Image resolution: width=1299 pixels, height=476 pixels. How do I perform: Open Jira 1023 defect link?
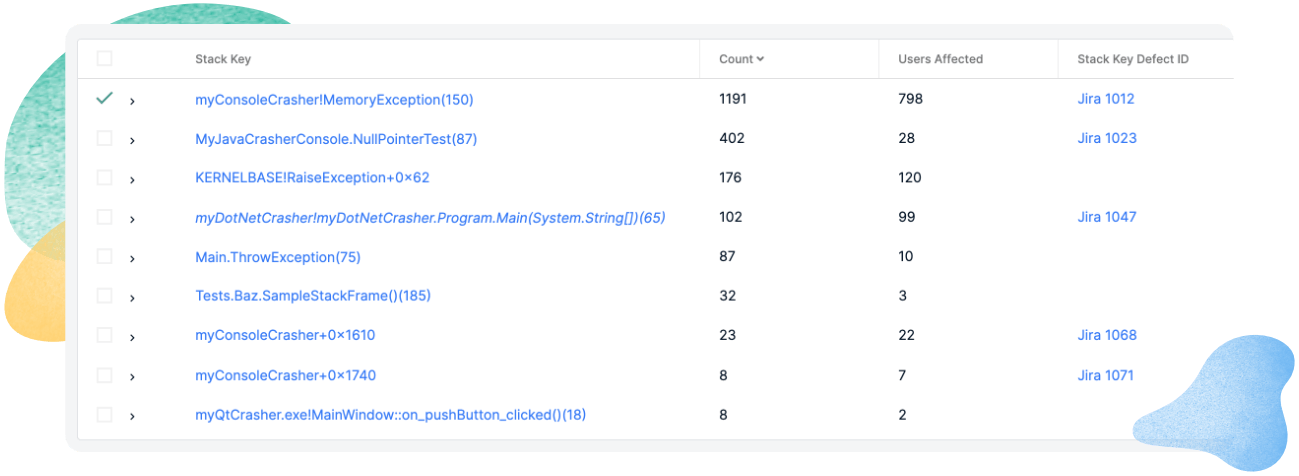coord(1107,138)
